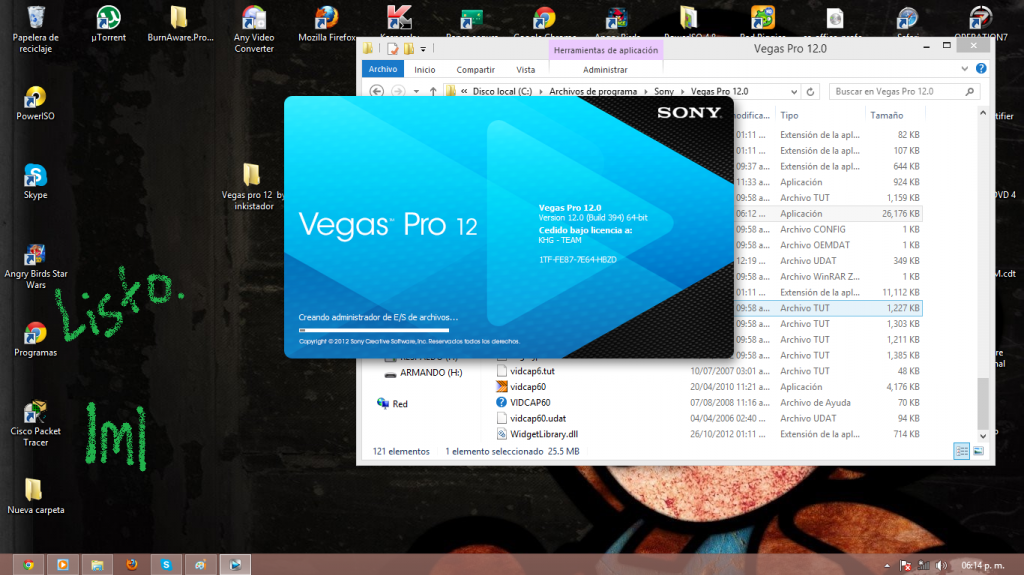Go forward in Explorer navigation
The image size is (1024, 575).
[x=398, y=91]
